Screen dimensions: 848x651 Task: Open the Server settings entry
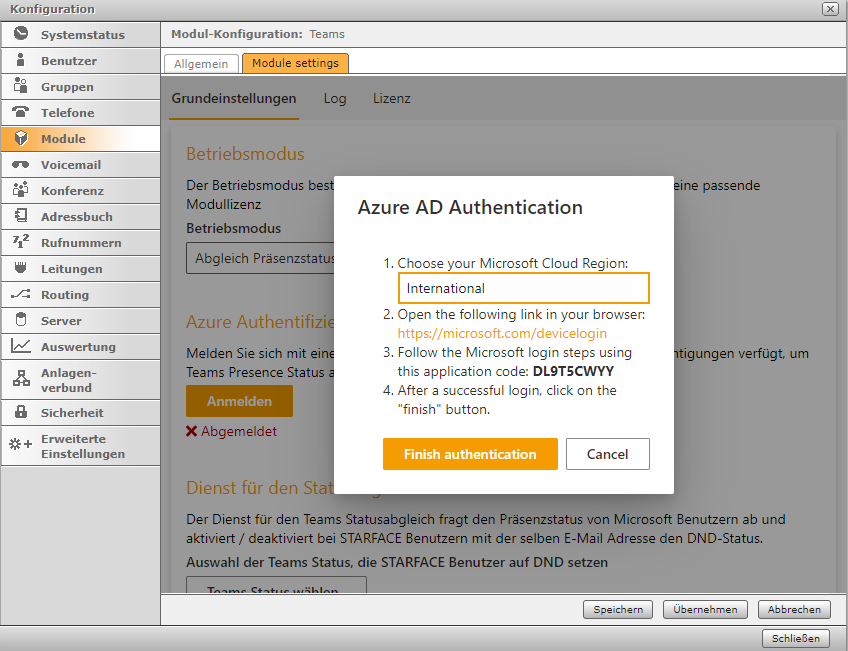click(81, 321)
